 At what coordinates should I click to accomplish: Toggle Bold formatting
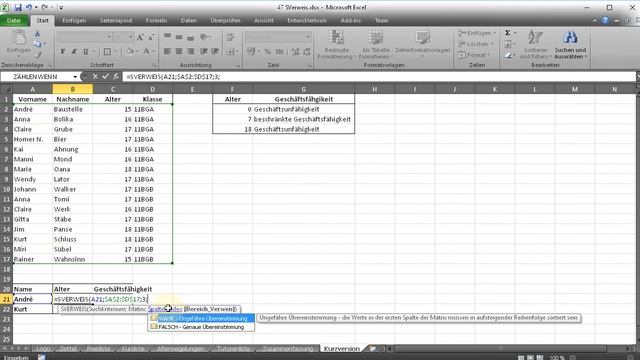[62, 51]
